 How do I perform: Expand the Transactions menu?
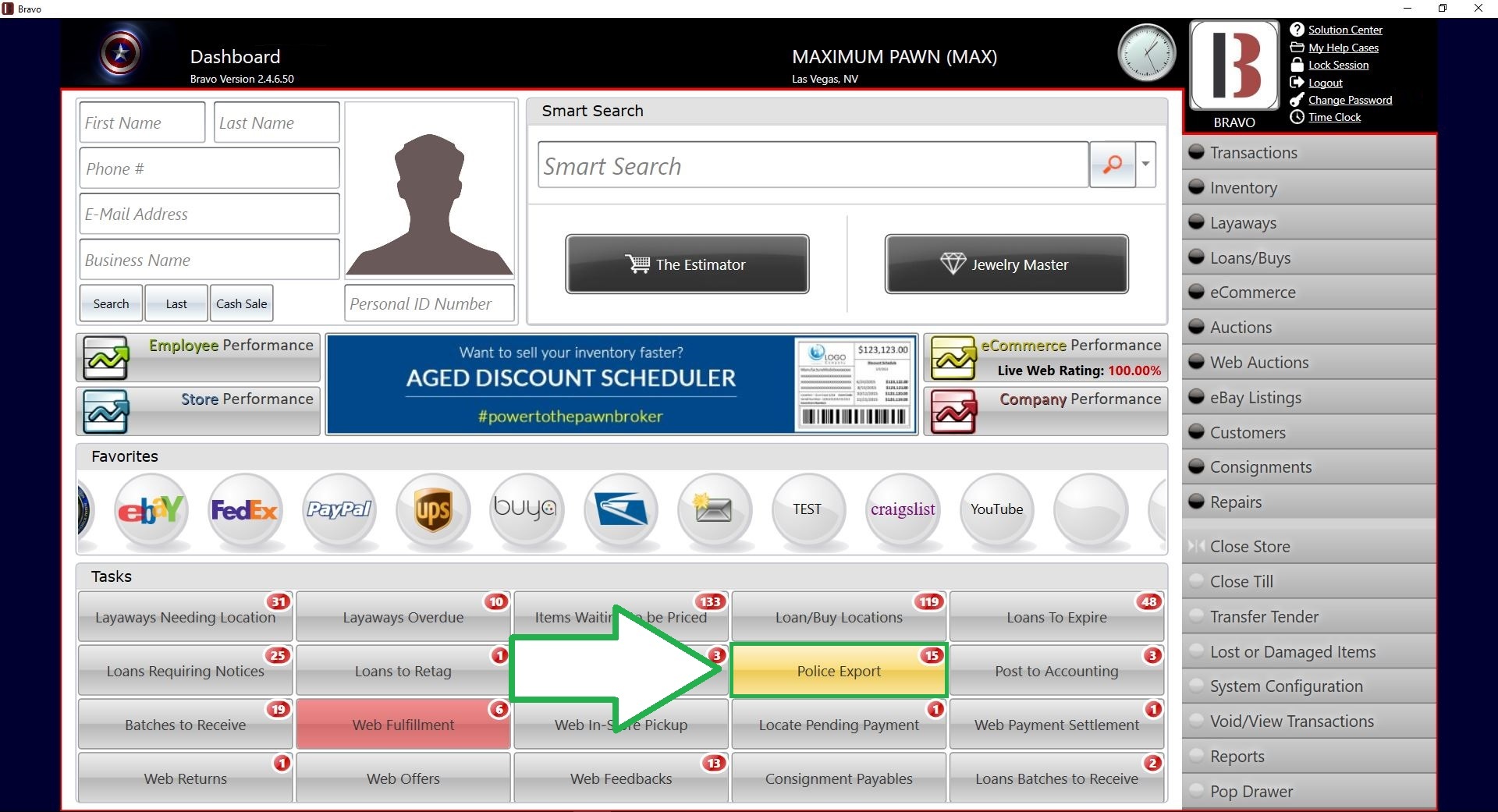click(x=1309, y=153)
